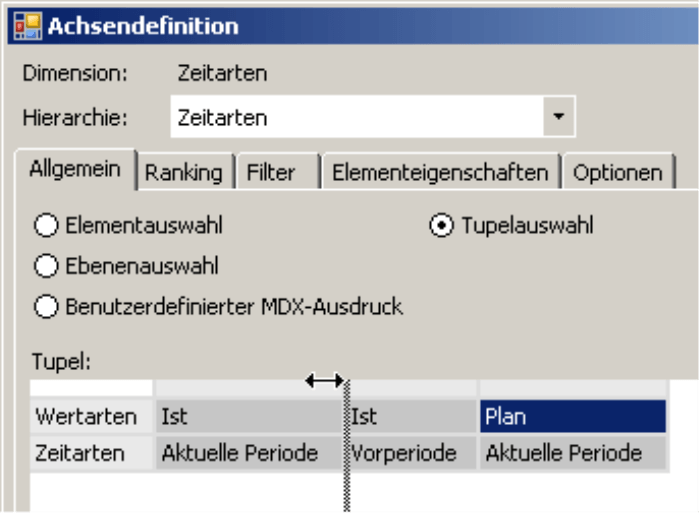Screen dimensions: 699x513
Task: Select the Elementauswahl radio button
Action: pyautogui.click(x=46, y=226)
